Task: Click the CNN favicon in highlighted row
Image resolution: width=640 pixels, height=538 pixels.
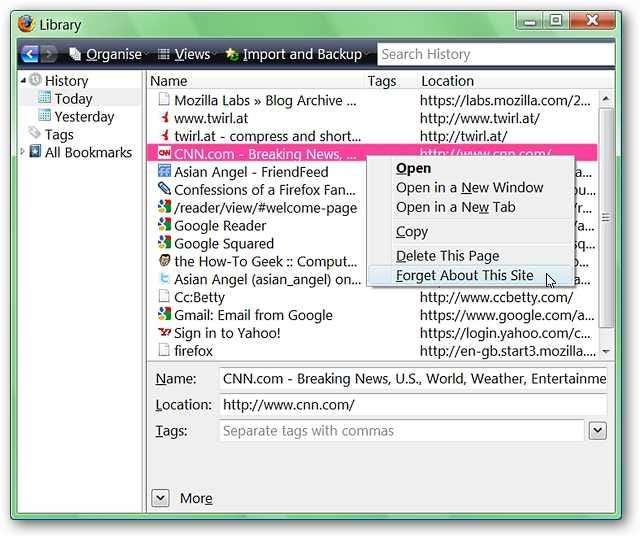Action: (x=164, y=153)
